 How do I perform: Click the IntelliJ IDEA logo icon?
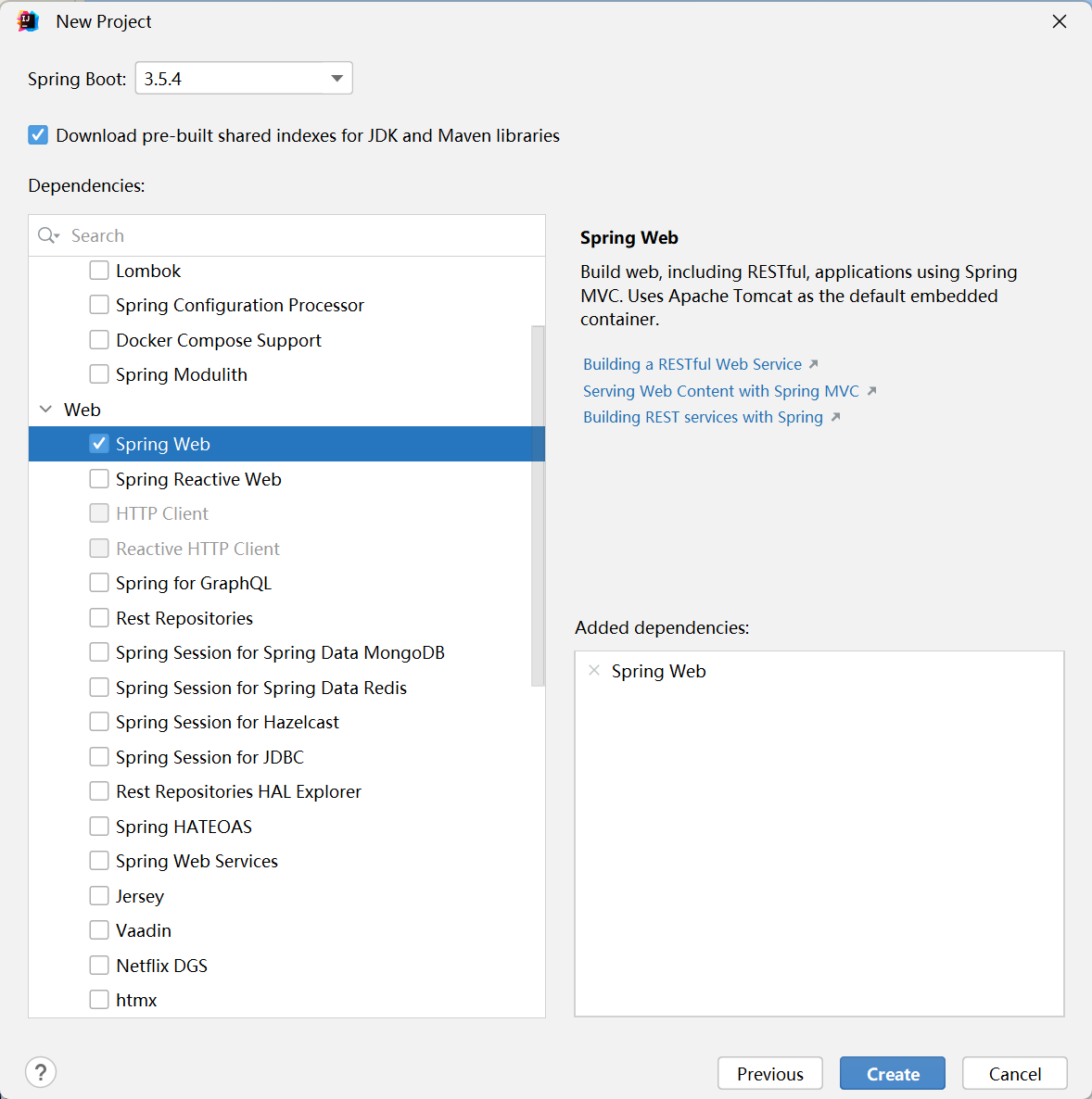[x=28, y=21]
